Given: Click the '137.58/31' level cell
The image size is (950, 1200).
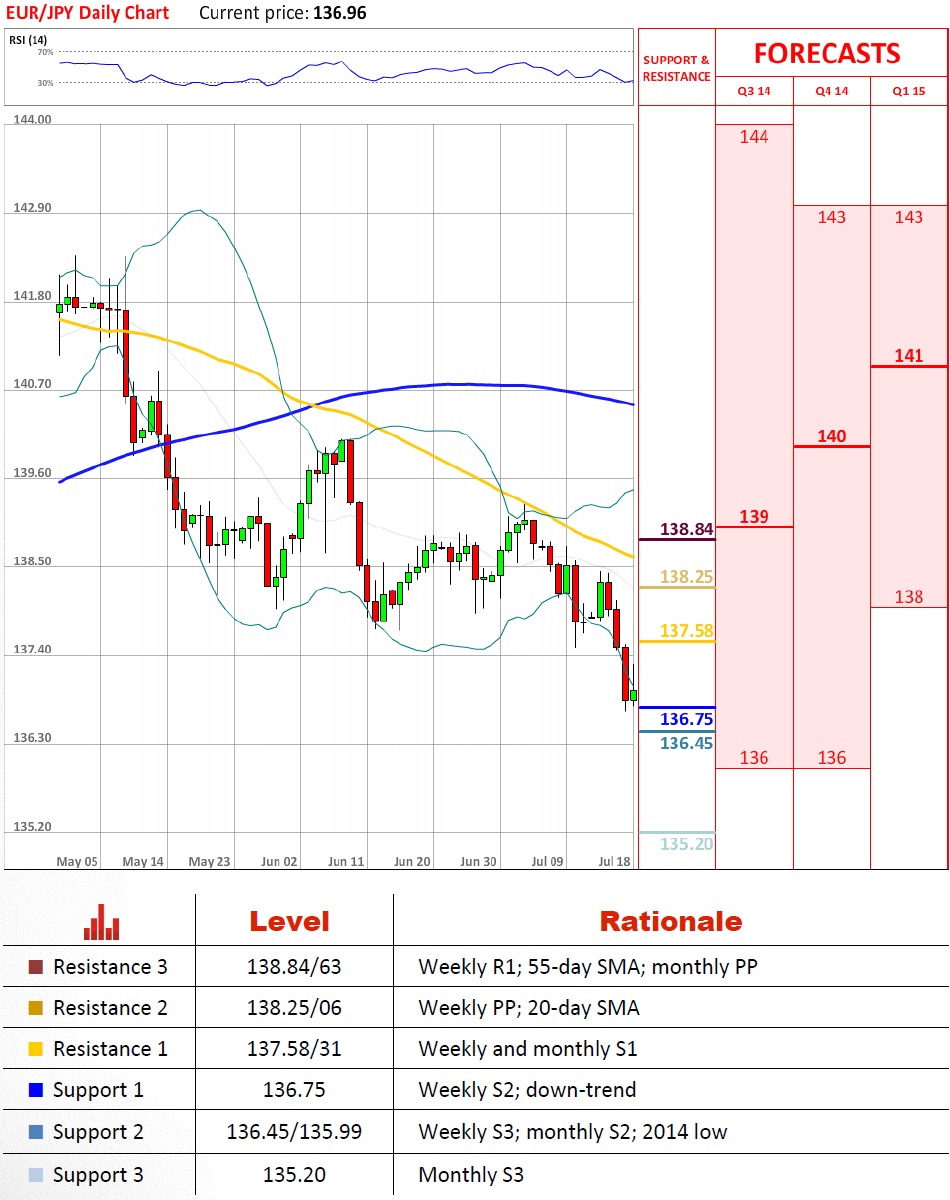Looking at the screenshot, I should click(294, 1049).
